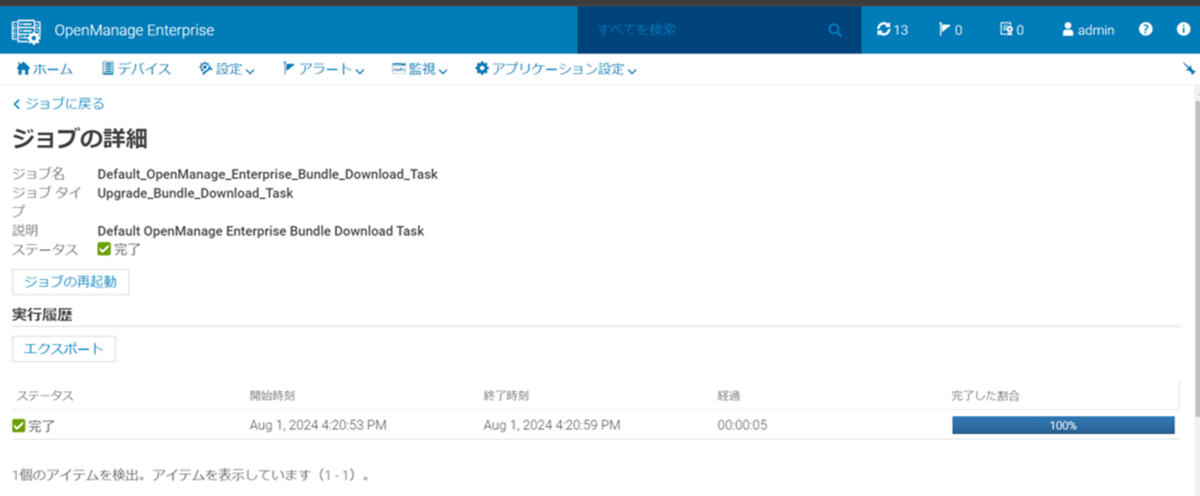Click the description Default OpenManage Enterprise Bundle Download Task
1200x496 pixels.
click(260, 231)
